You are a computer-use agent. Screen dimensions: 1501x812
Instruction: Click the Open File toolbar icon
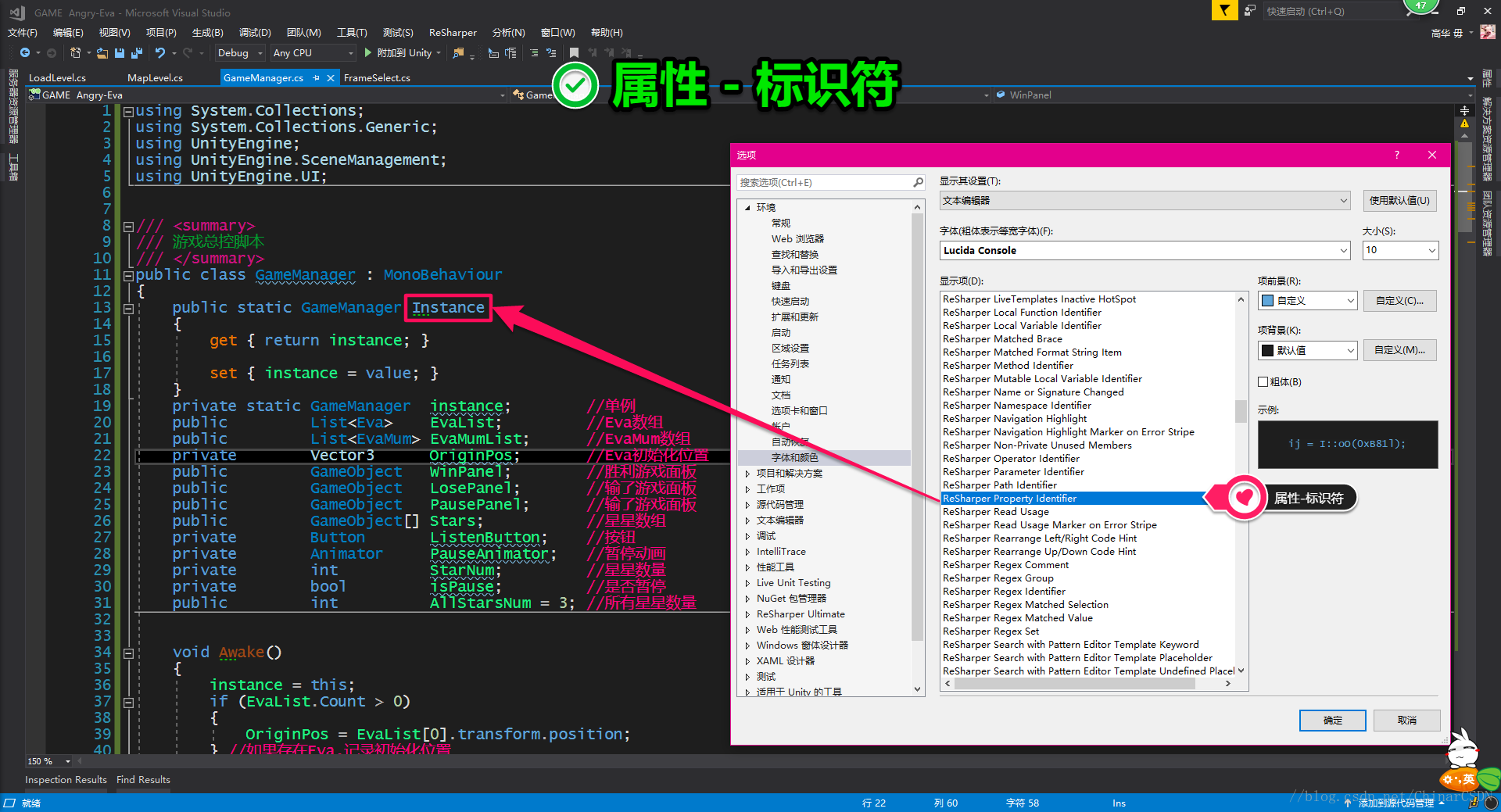102,52
